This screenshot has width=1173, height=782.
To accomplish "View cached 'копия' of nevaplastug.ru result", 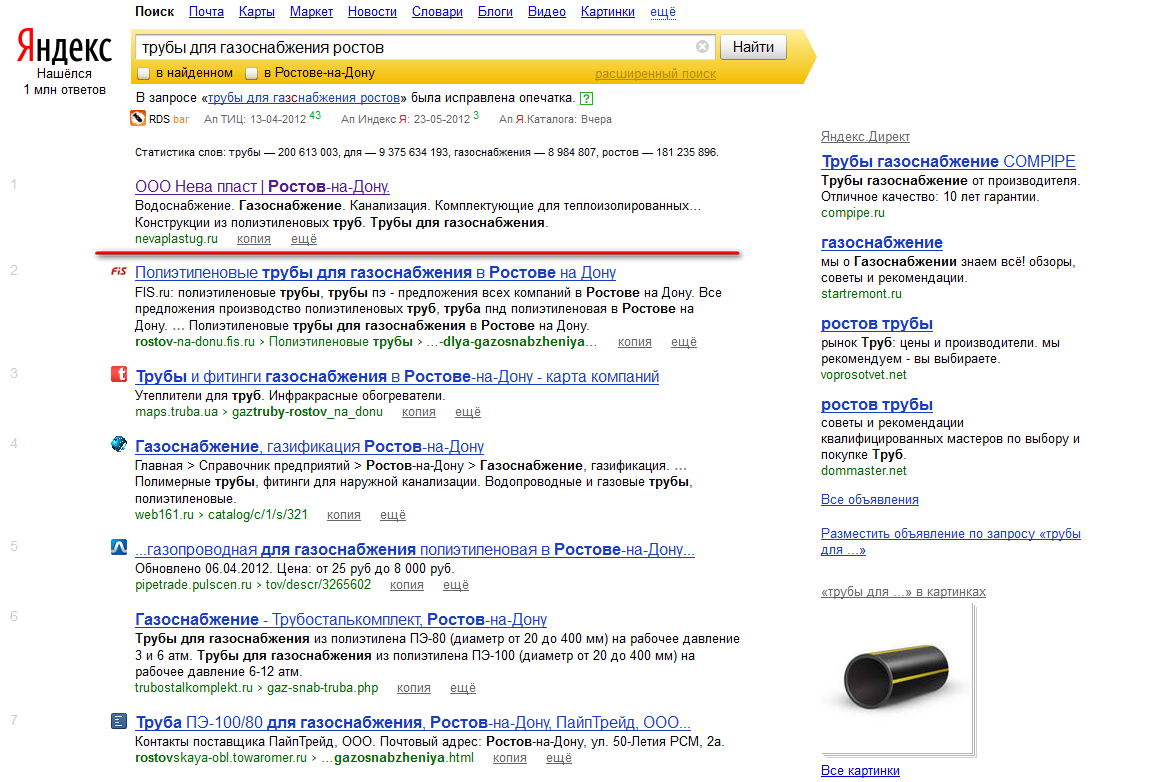I will 254,239.
